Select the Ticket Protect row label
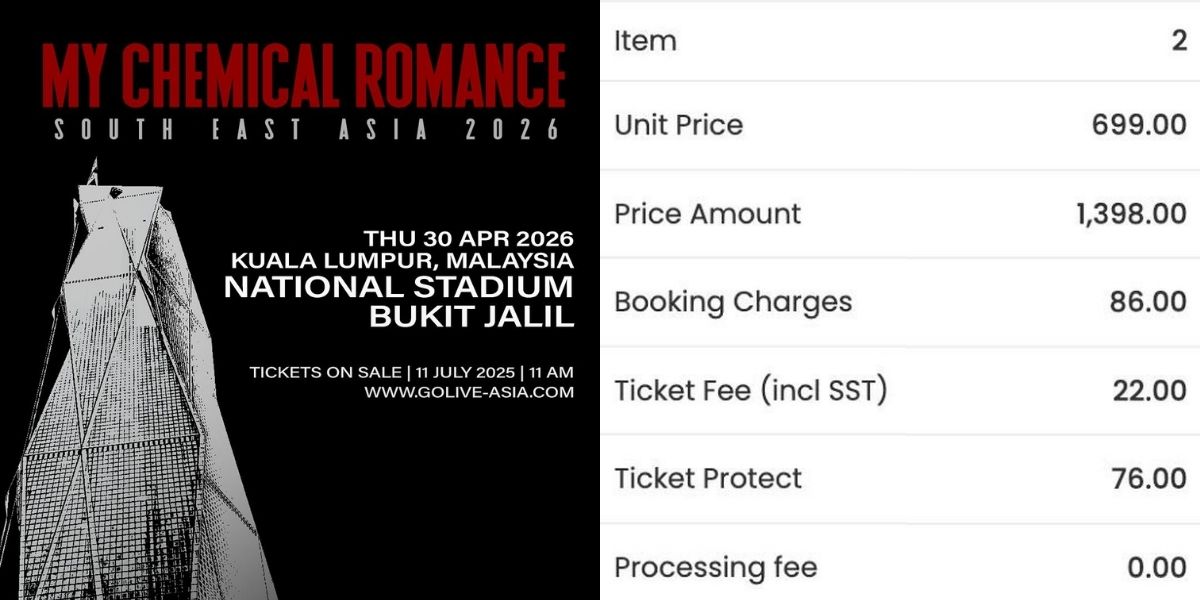1200x600 pixels. (x=708, y=478)
